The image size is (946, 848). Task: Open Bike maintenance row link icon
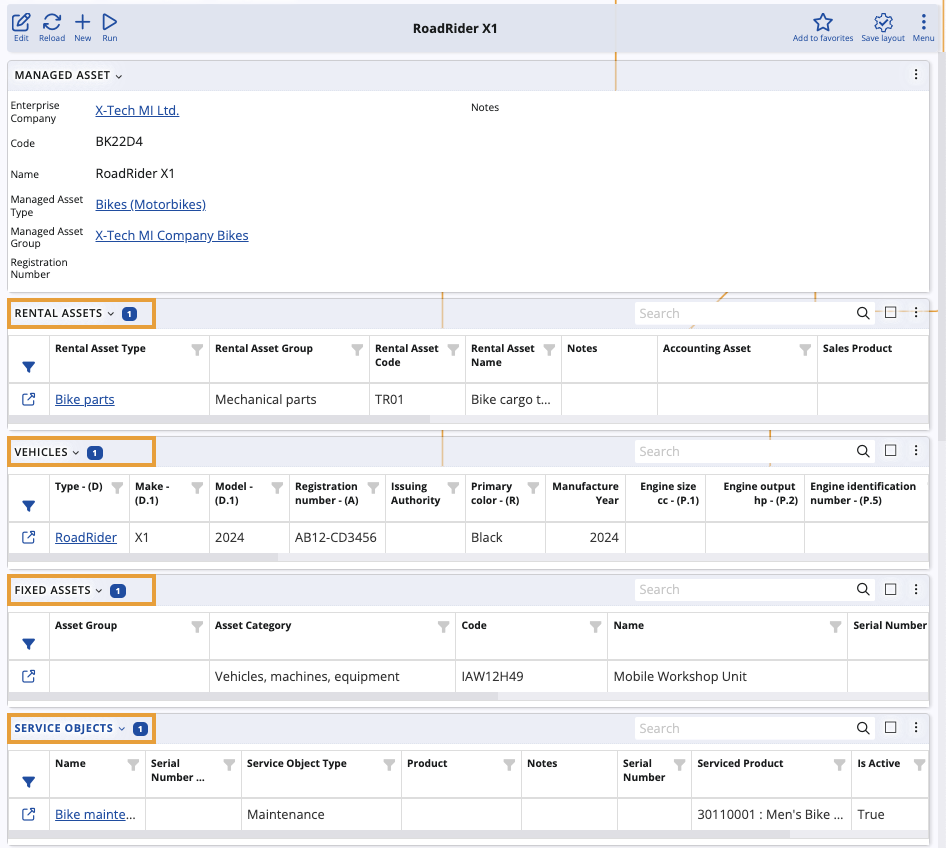point(28,814)
